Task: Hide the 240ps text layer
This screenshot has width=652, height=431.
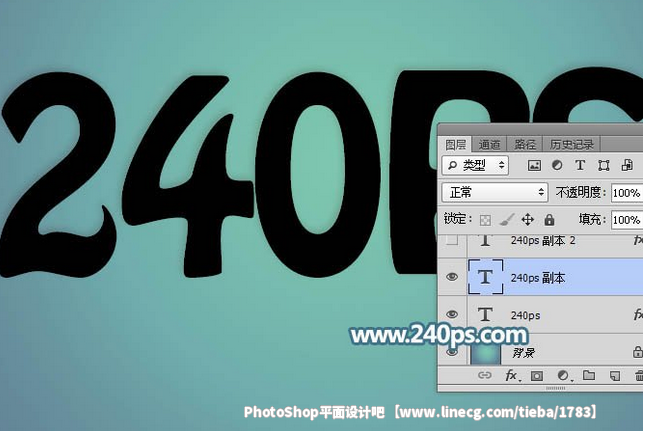Action: click(452, 314)
